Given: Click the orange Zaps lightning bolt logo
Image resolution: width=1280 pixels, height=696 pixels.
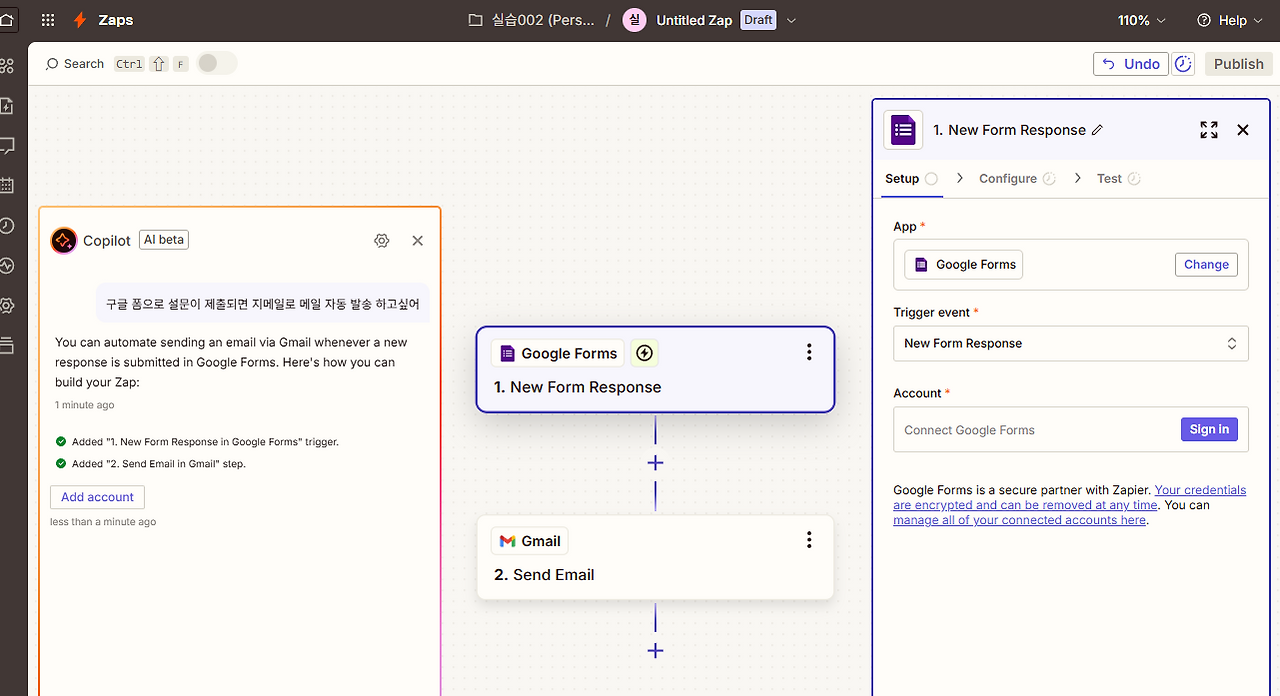Looking at the screenshot, I should (80, 20).
